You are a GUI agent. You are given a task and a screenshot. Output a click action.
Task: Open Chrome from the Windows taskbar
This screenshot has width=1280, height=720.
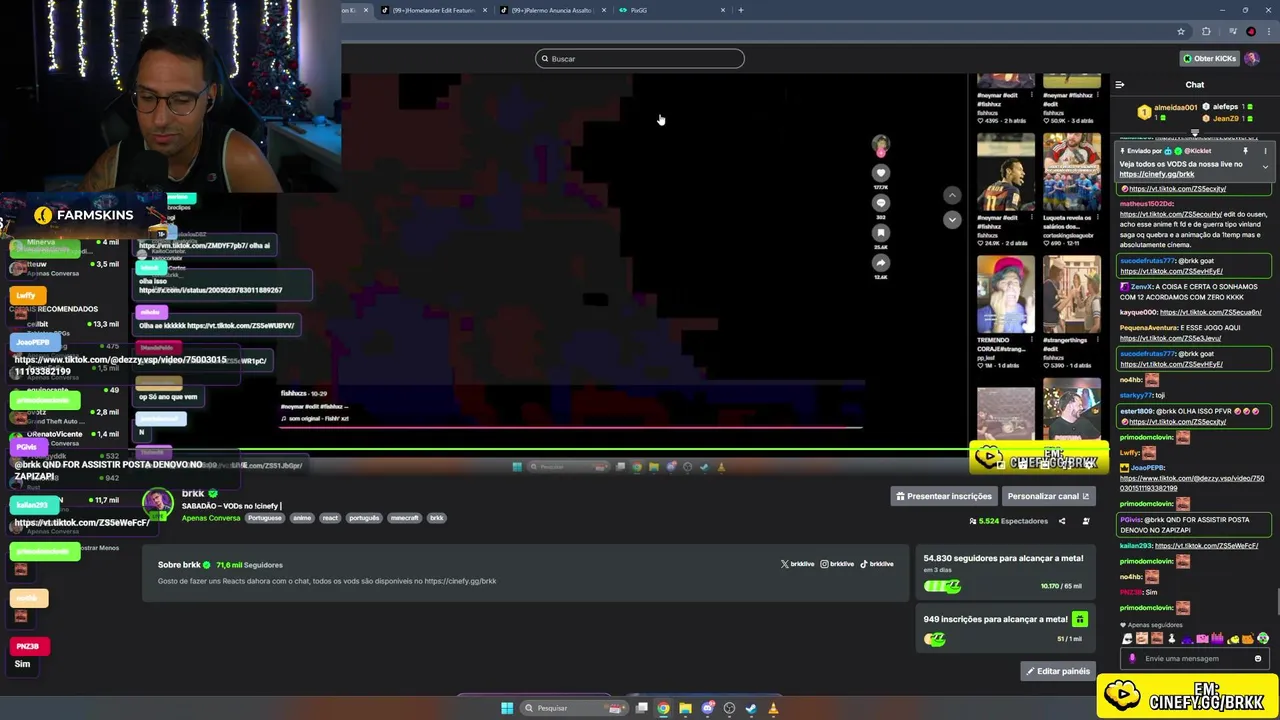tap(663, 708)
